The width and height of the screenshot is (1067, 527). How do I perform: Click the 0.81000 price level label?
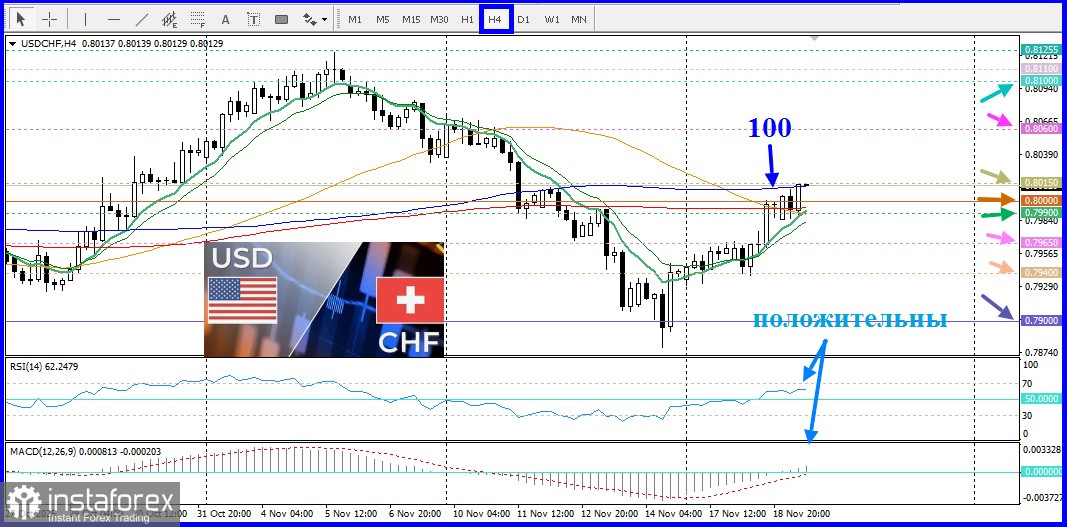1040,80
